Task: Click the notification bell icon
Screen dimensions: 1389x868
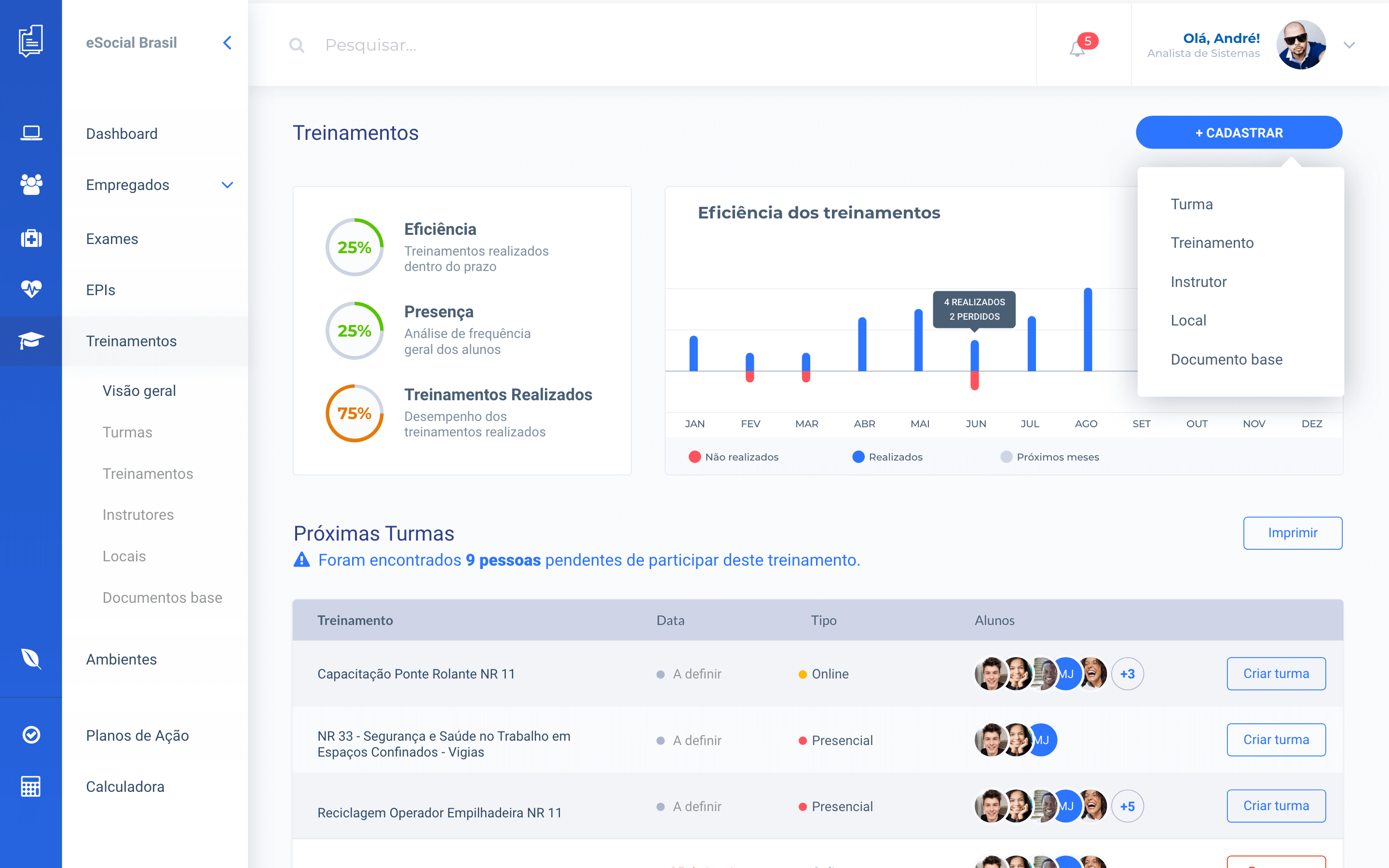Action: pos(1077,49)
